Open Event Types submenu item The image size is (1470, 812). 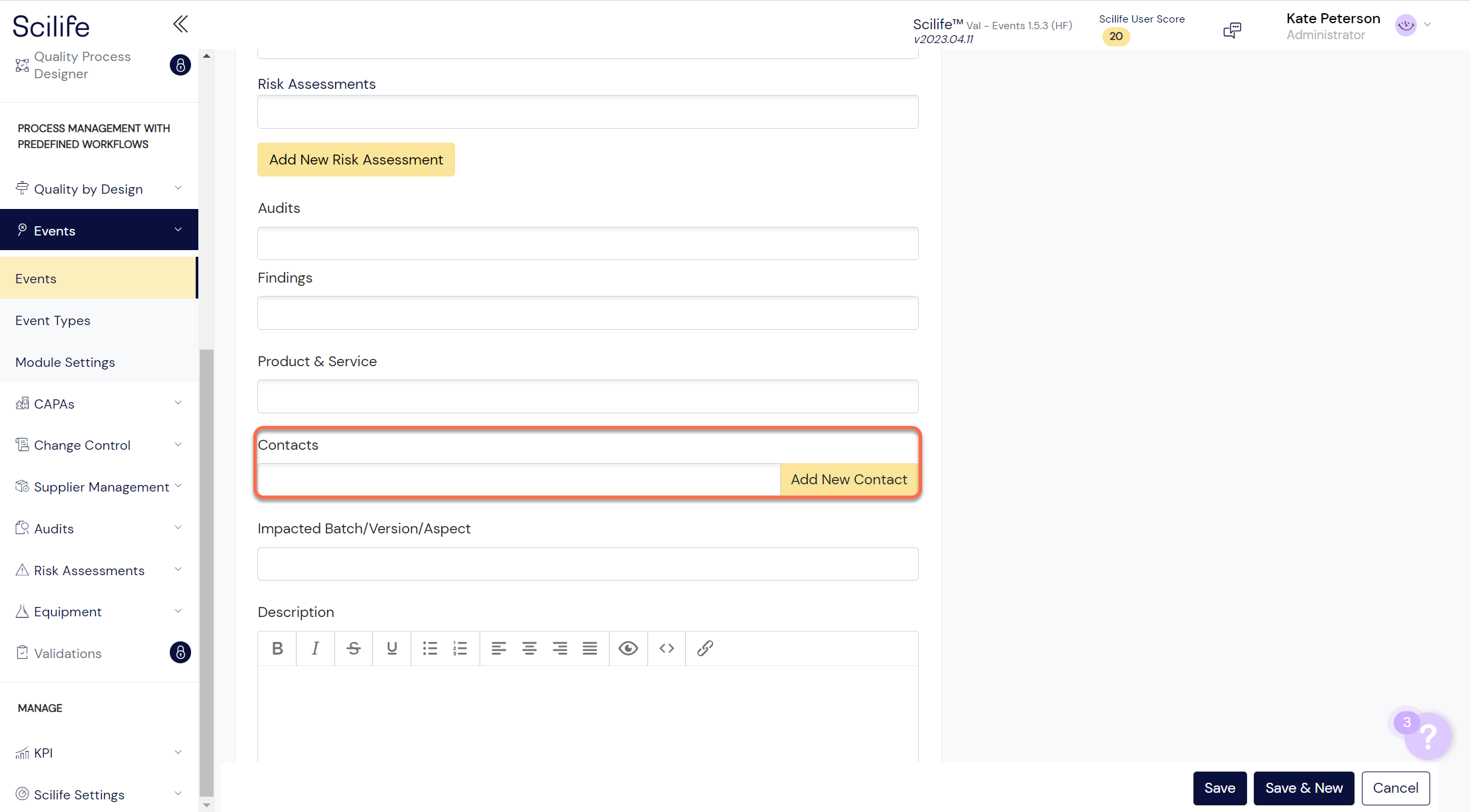[53, 320]
